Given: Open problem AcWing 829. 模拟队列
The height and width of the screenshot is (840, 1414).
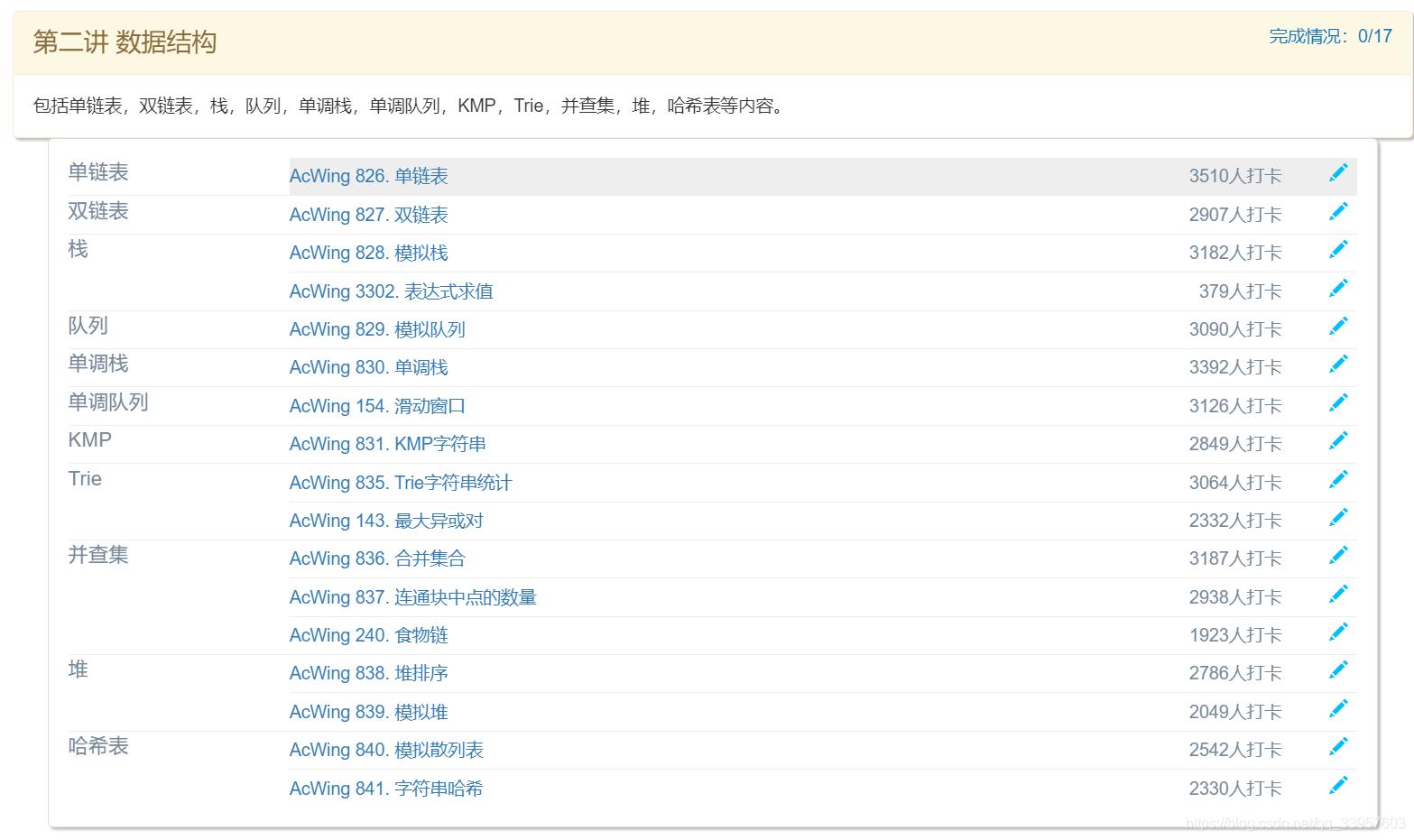Looking at the screenshot, I should click(377, 329).
